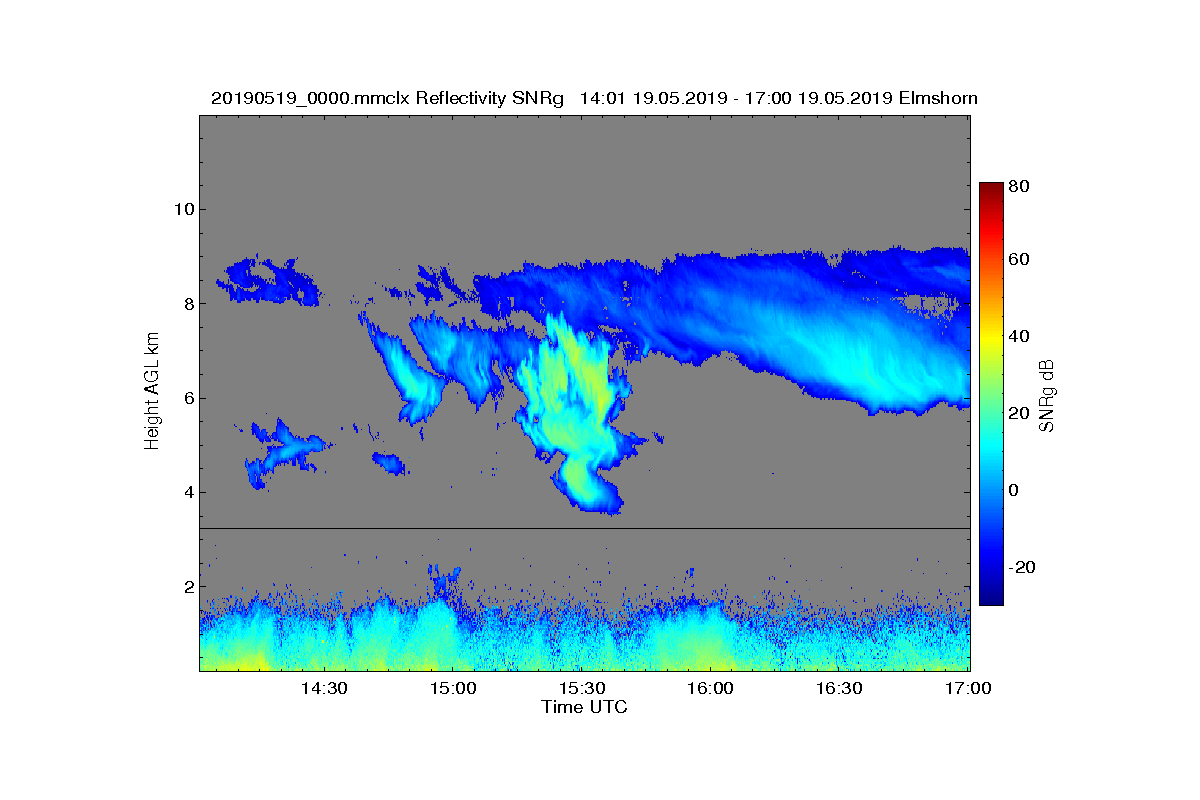Click the 14:30 time tick label
This screenshot has width=1200, height=800.
(323, 688)
